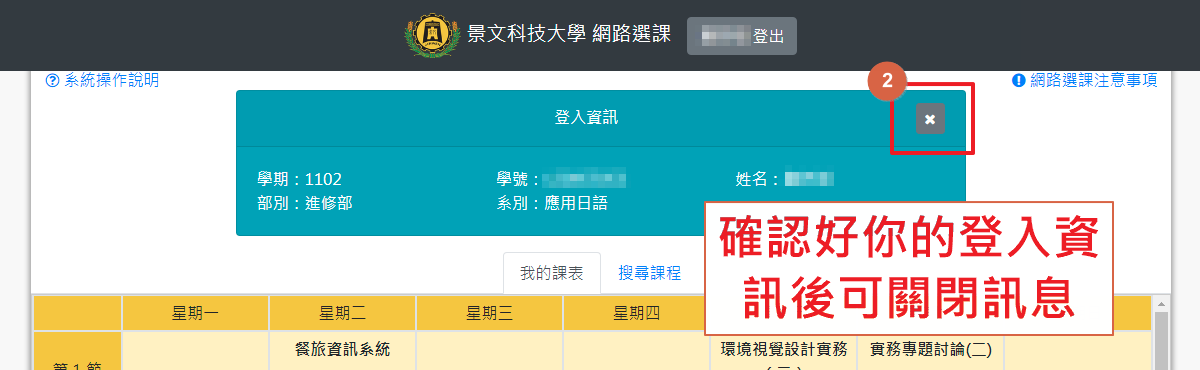Click 環境視覺設計實務 course cell
Image resolution: width=1200 pixels, height=370 pixels.
(784, 351)
